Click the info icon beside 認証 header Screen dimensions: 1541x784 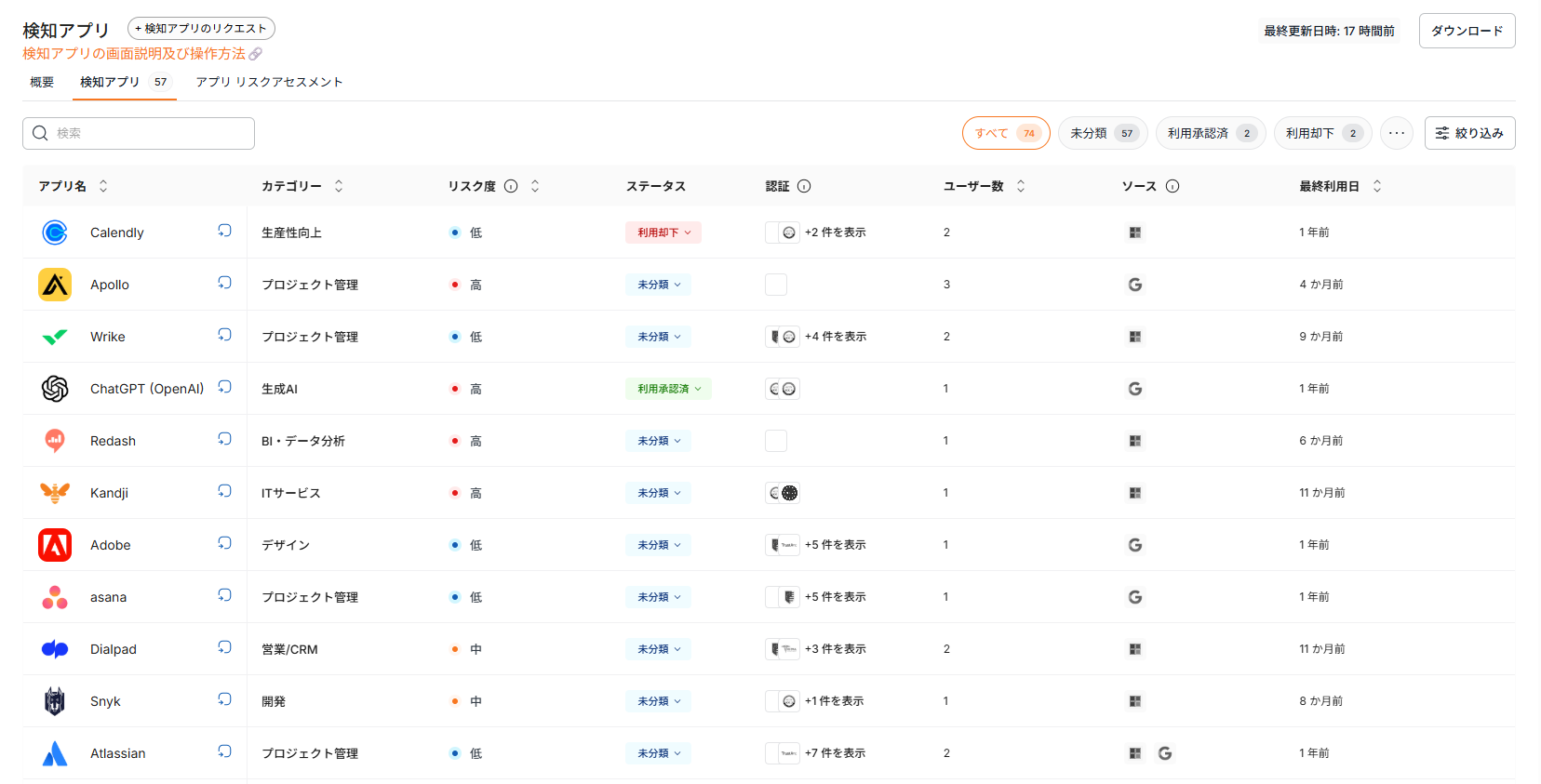[x=804, y=186]
